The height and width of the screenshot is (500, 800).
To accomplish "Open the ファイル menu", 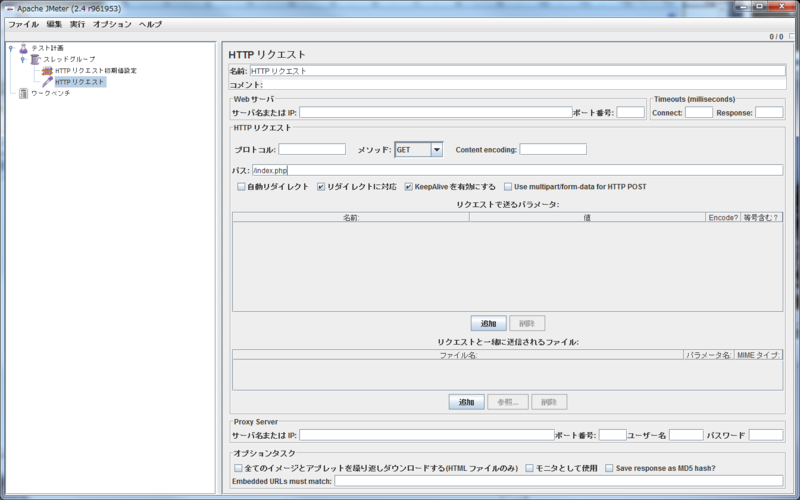I will click(x=23, y=24).
